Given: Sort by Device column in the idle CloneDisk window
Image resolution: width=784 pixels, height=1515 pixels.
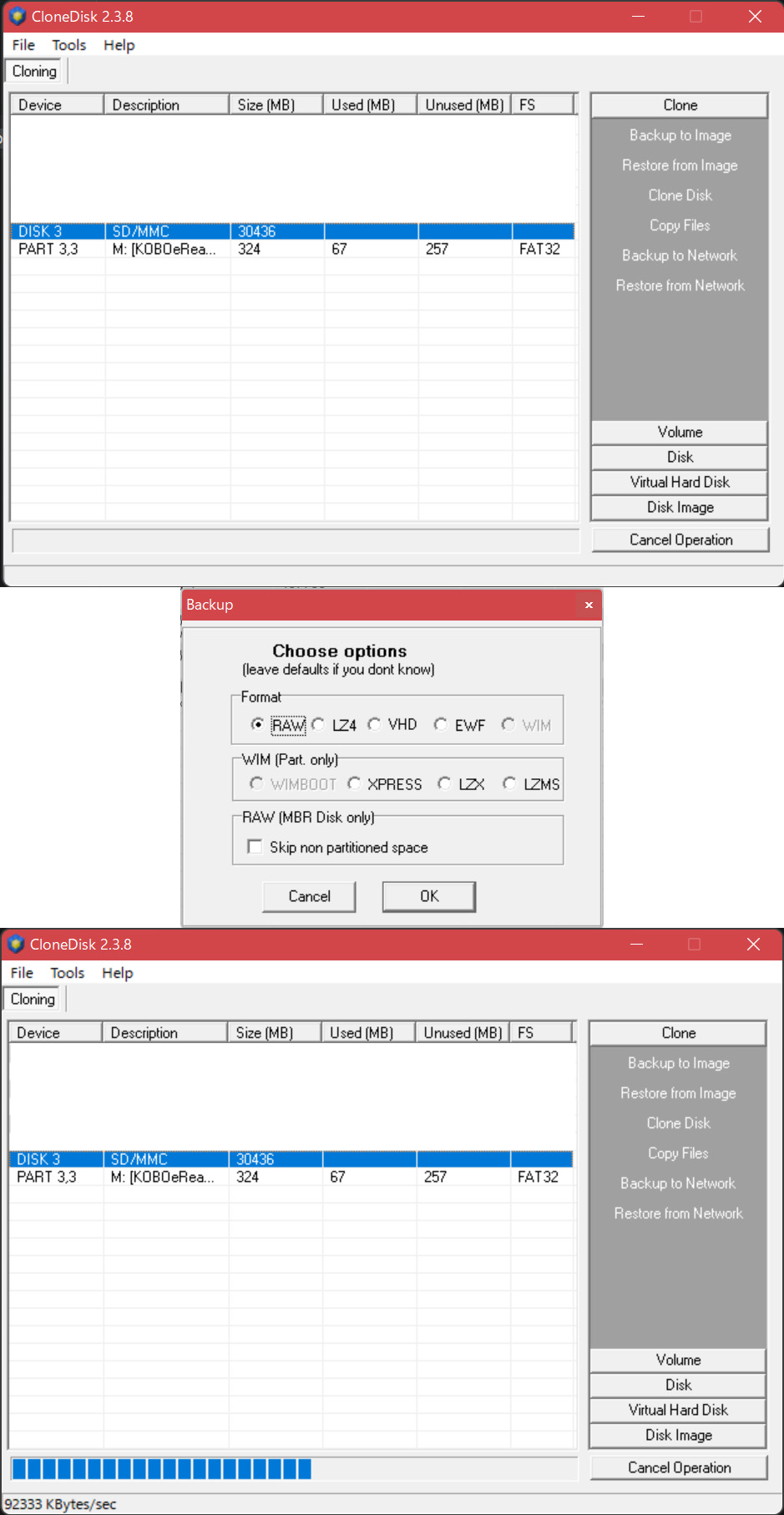Looking at the screenshot, I should coord(57,104).
